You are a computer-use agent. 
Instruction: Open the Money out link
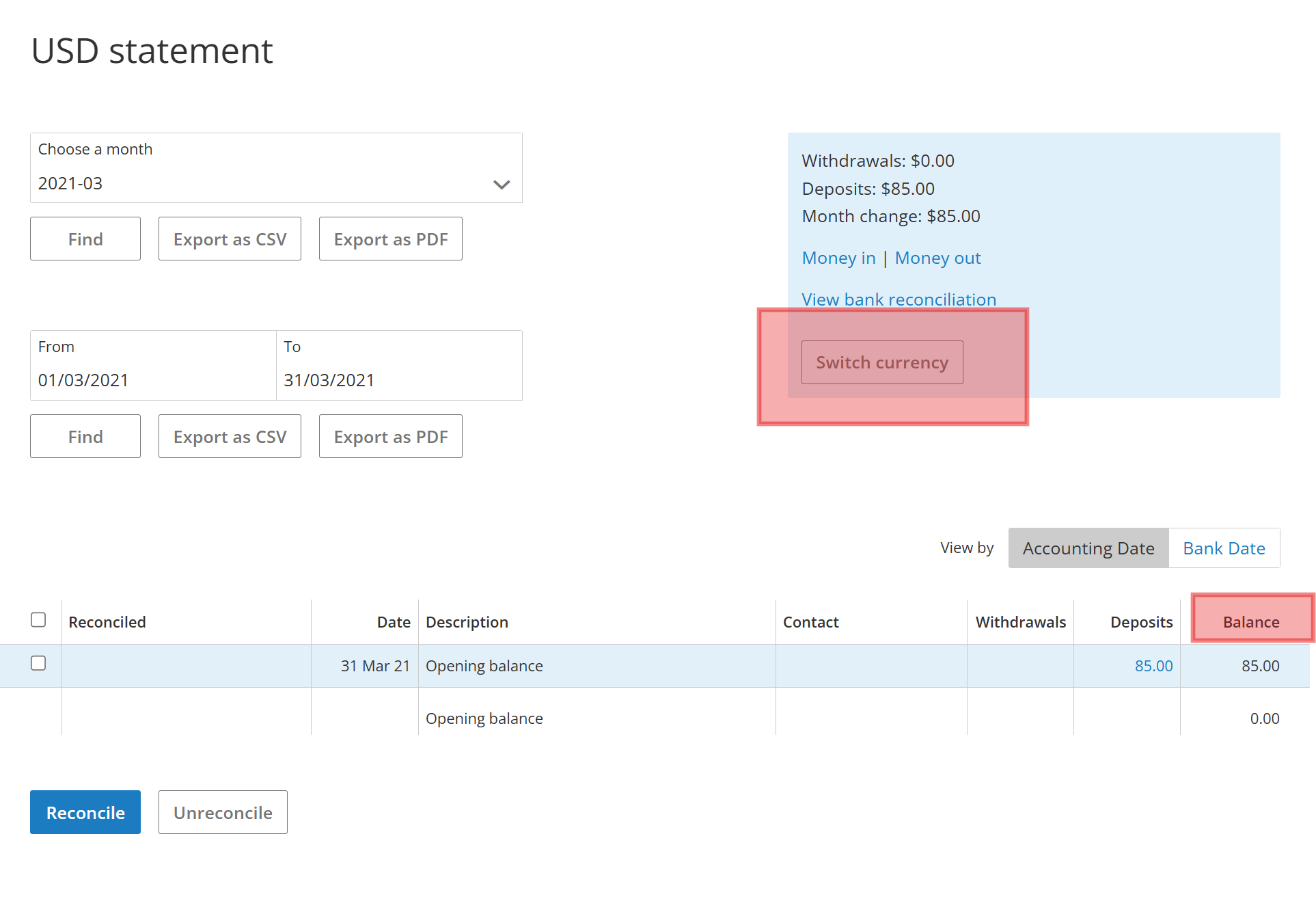tap(937, 258)
